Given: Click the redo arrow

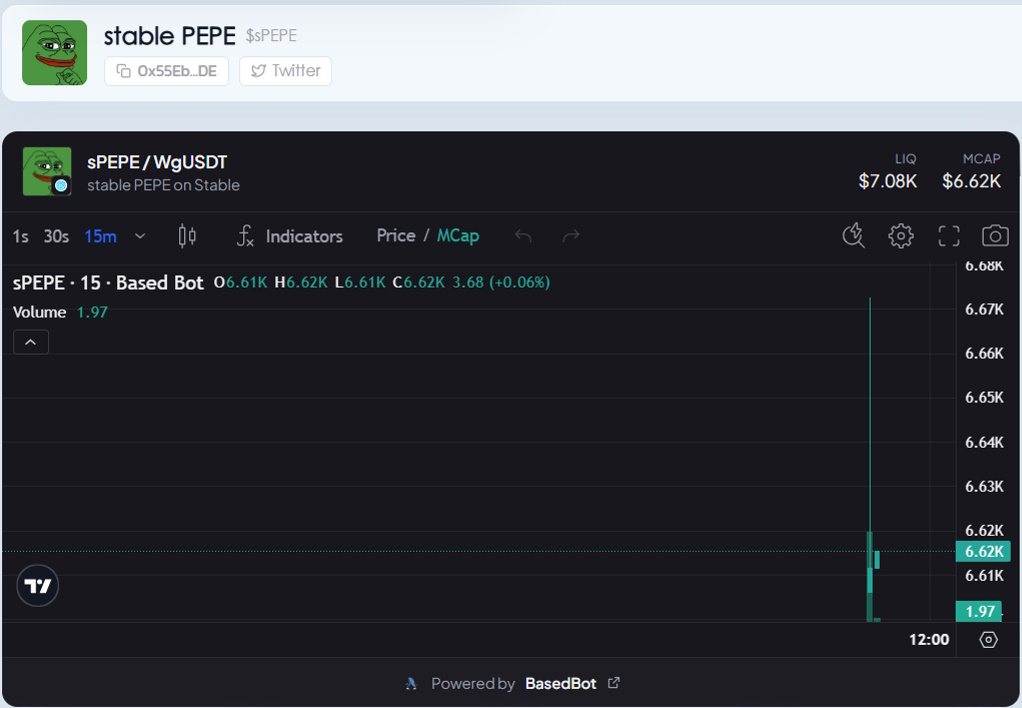Looking at the screenshot, I should pyautogui.click(x=571, y=235).
